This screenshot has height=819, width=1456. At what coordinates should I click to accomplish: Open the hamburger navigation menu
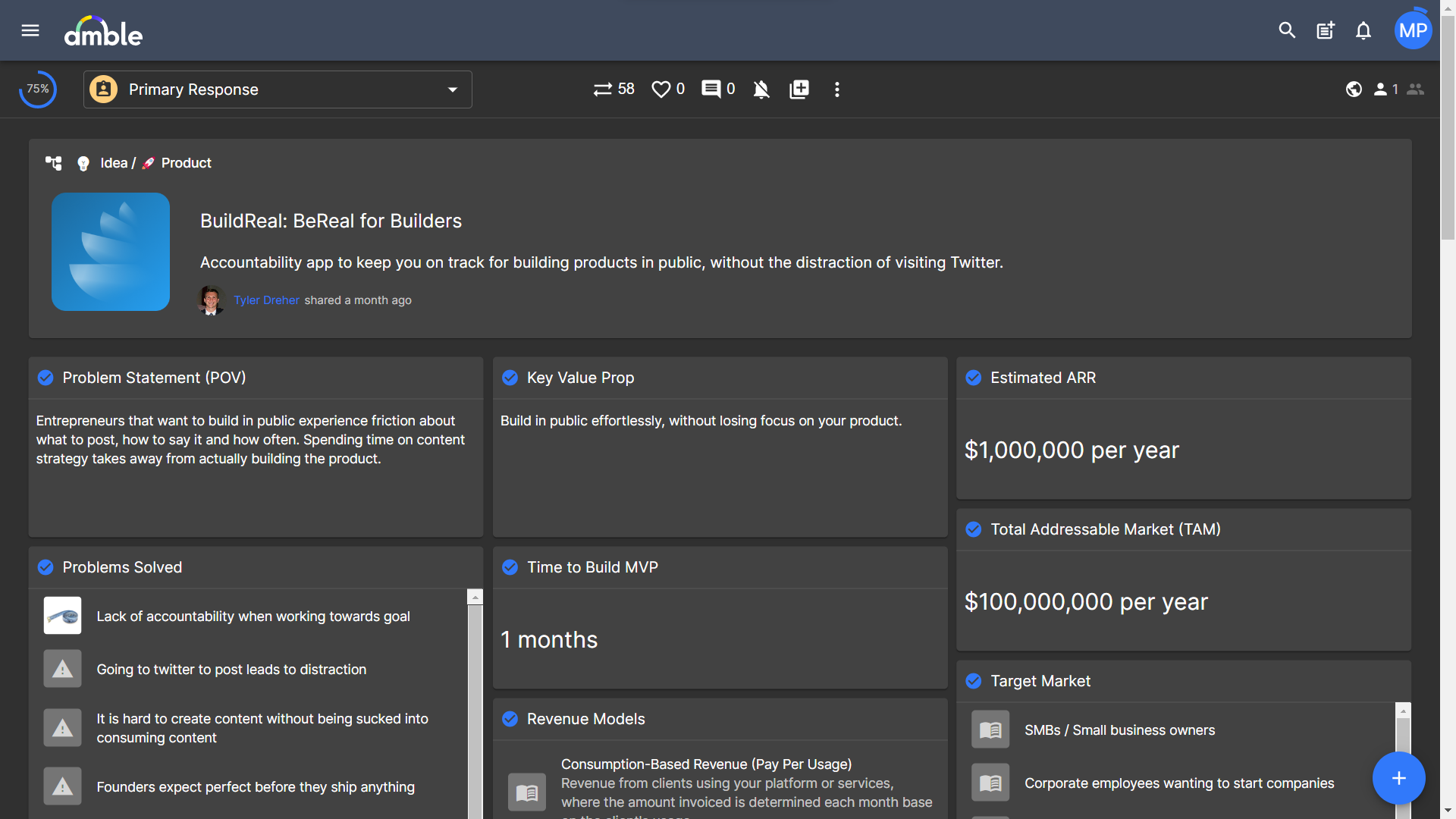(x=30, y=30)
